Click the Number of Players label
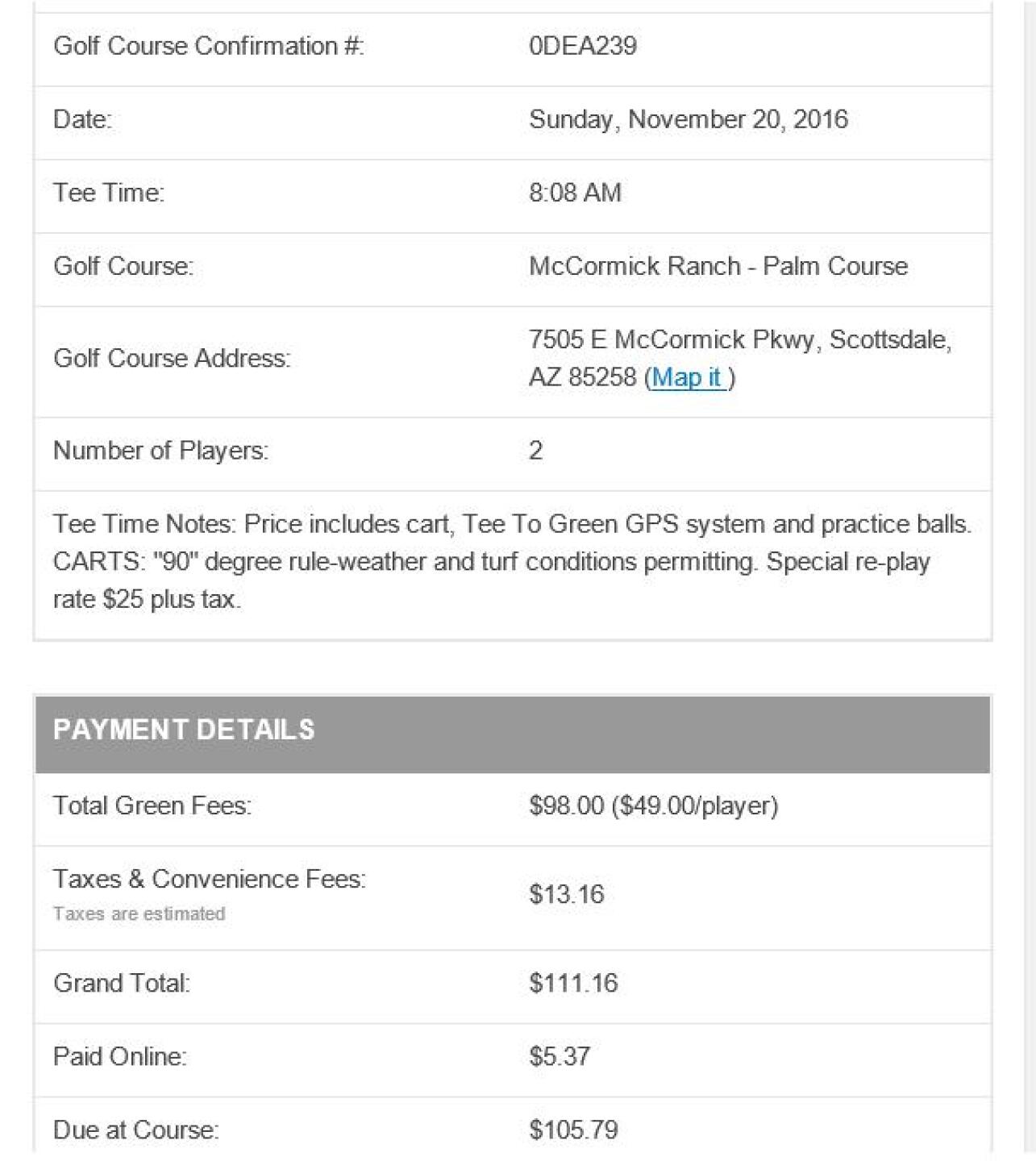The height and width of the screenshot is (1161, 1036). (160, 451)
